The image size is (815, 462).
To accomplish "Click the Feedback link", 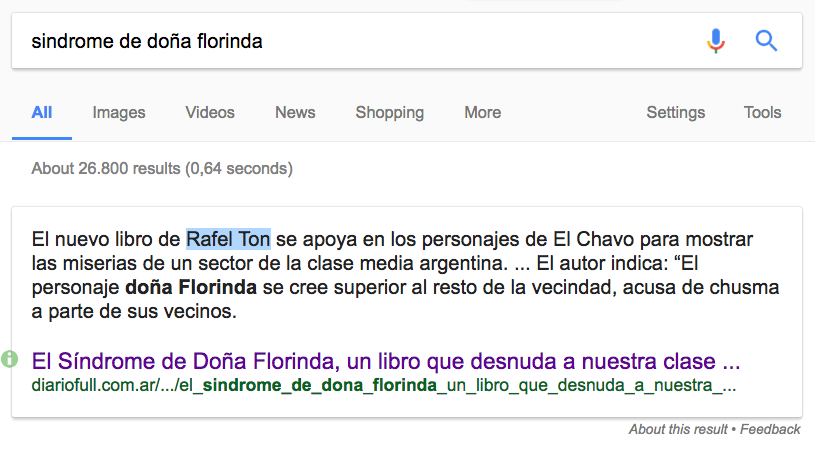I will click(770, 429).
